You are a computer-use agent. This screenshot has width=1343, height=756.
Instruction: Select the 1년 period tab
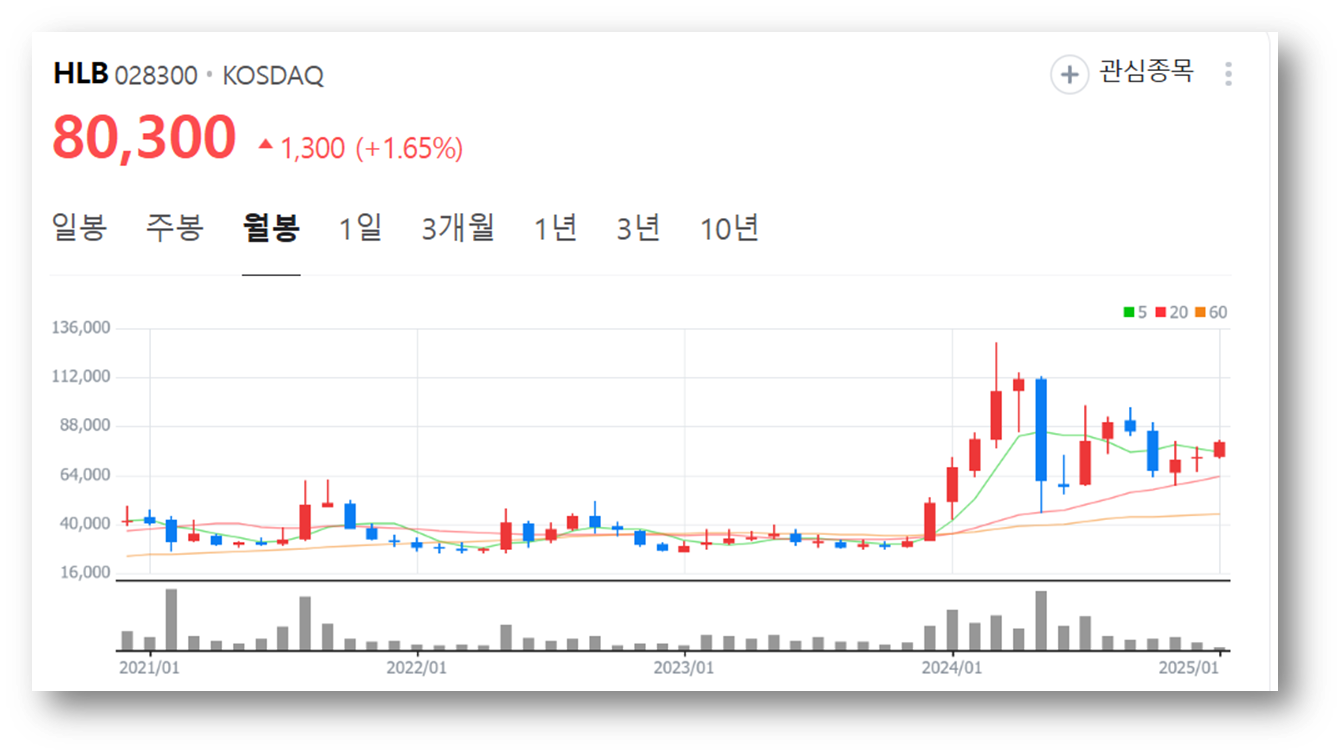(x=555, y=228)
